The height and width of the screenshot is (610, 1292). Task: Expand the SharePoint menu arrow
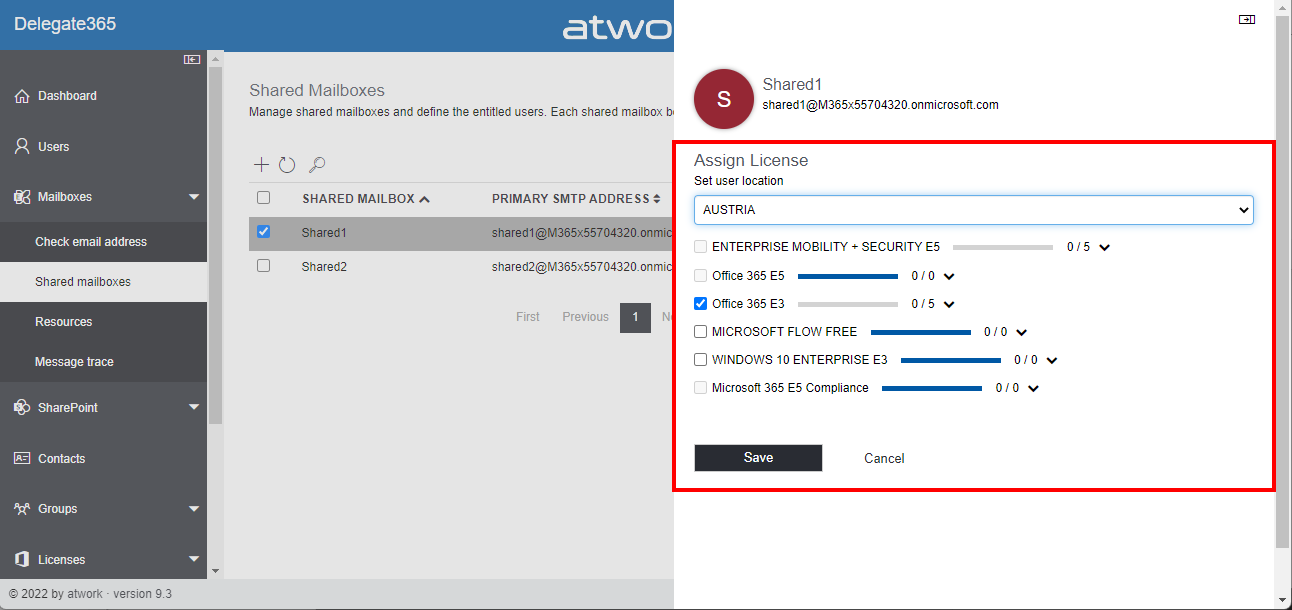(194, 408)
